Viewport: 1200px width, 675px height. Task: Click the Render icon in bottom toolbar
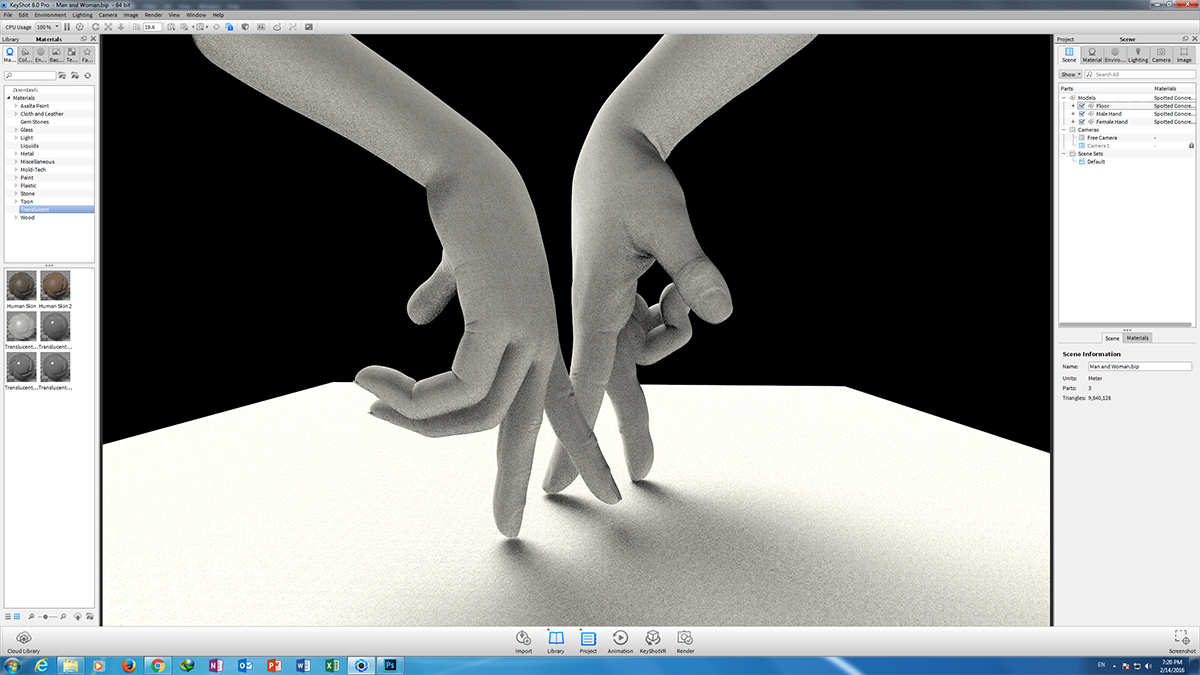(x=685, y=641)
